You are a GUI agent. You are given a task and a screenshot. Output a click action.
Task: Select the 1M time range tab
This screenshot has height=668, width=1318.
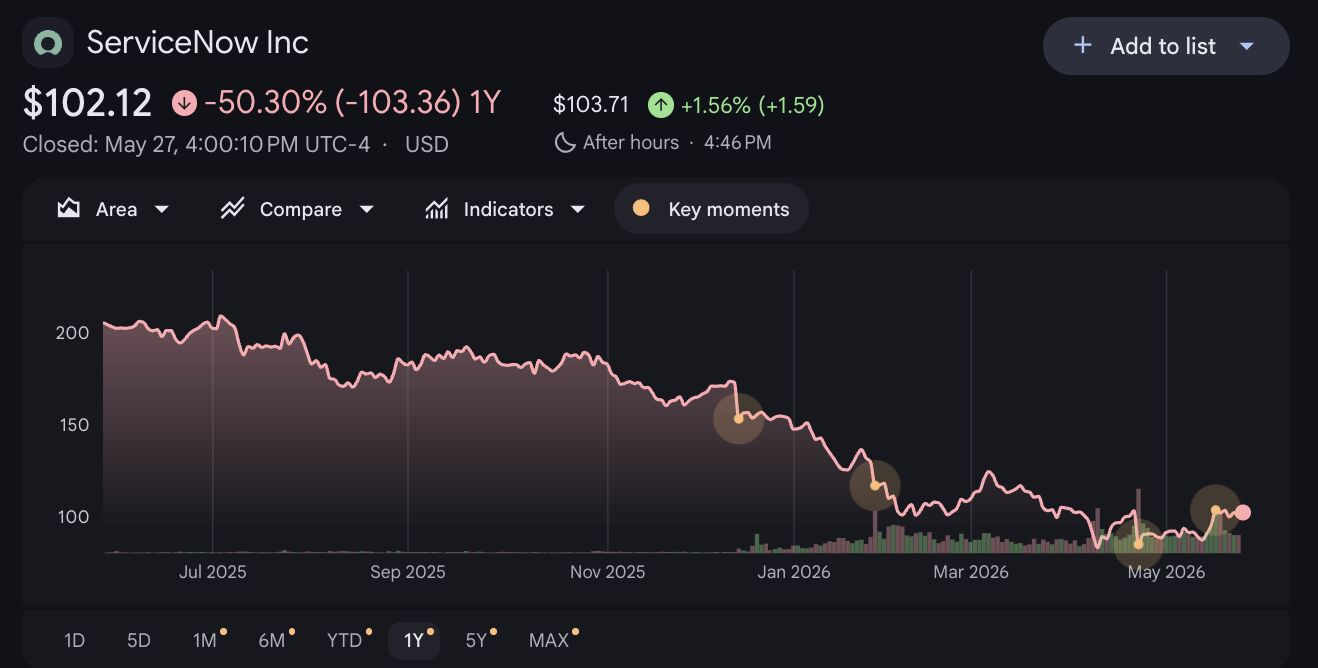click(x=207, y=640)
